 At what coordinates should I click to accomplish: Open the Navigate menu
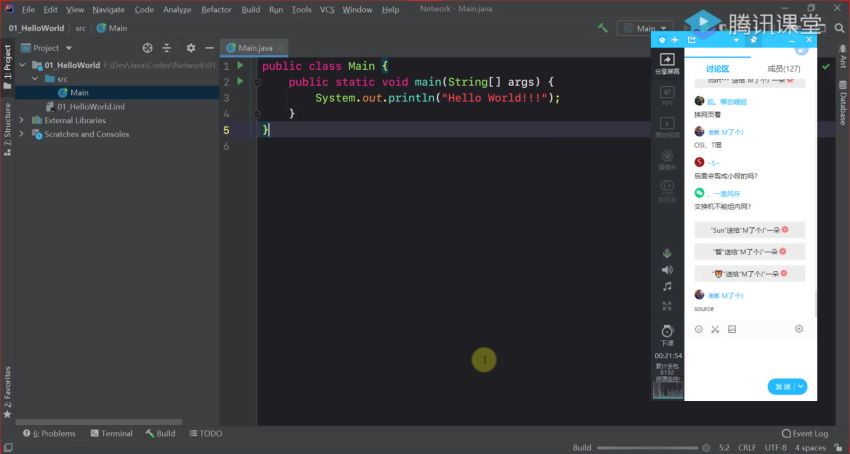[108, 10]
